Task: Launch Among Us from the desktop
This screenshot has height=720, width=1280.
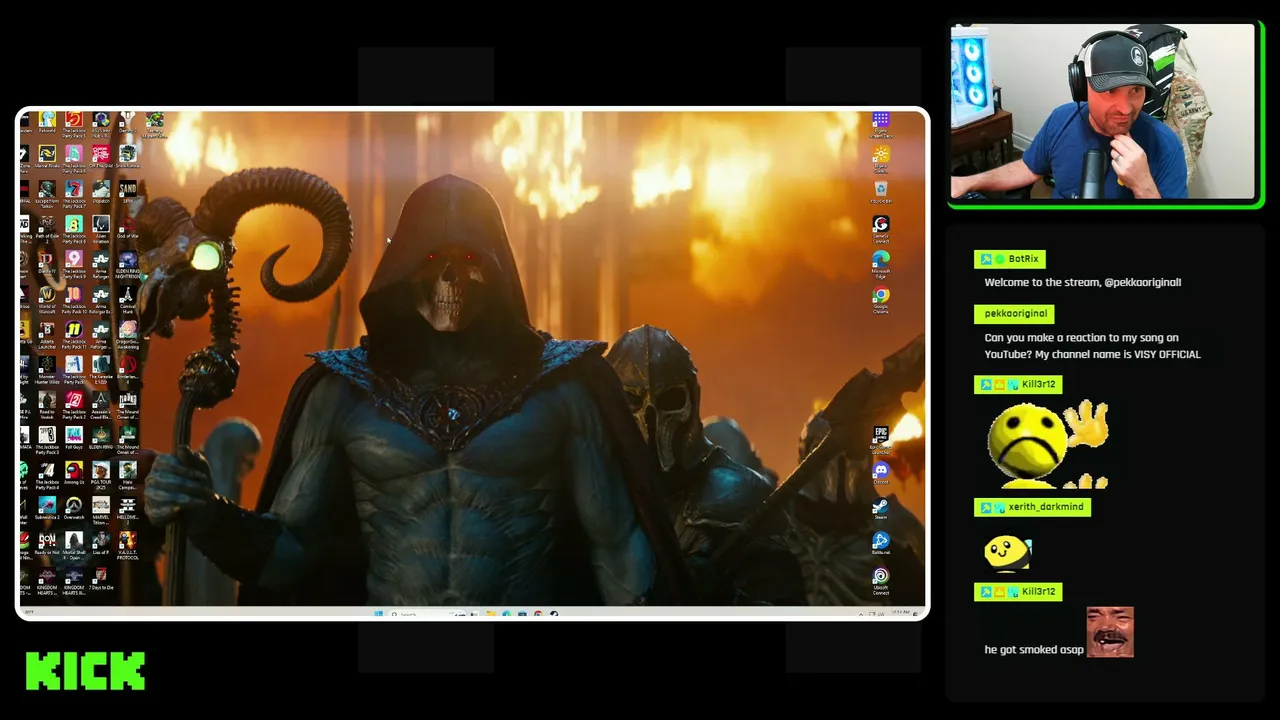Action: [x=74, y=472]
